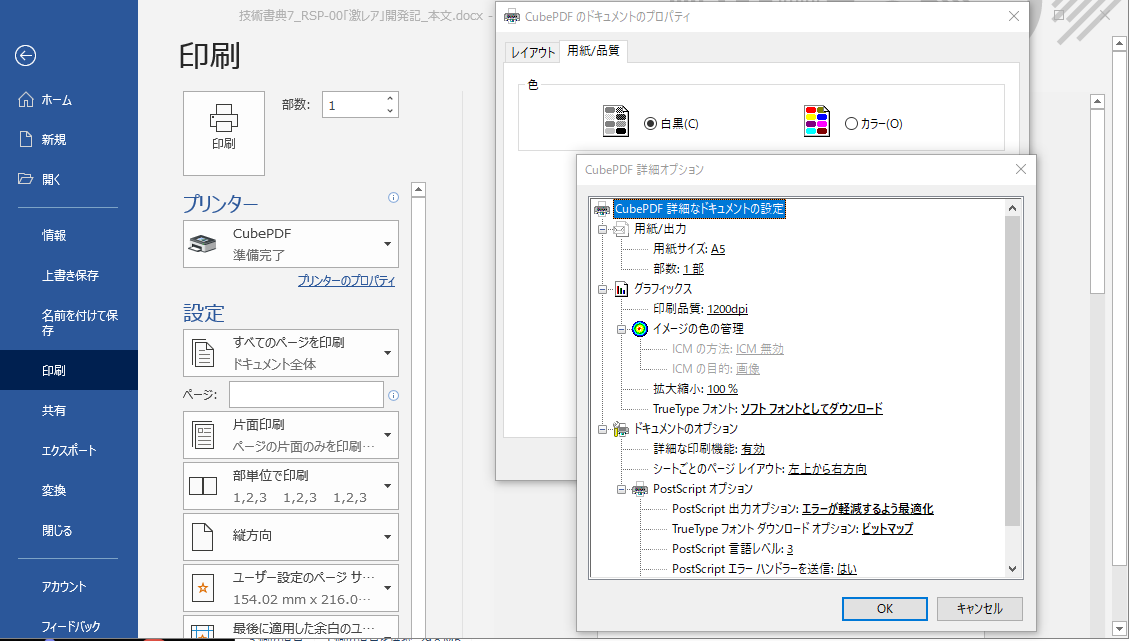Open 最後に適用した余白 margins dropdown
Screen dimensions: 1129x641
(291, 627)
